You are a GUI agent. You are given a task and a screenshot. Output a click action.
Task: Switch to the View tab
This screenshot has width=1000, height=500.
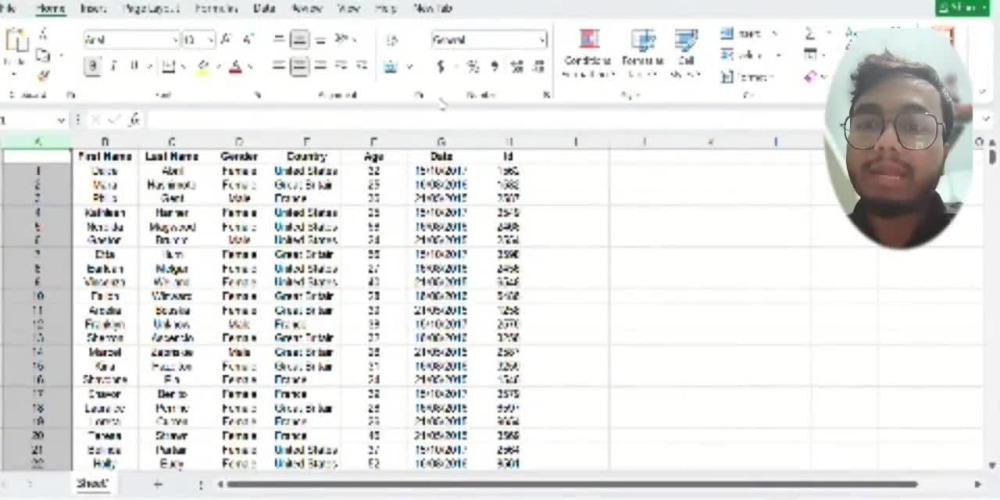tap(349, 9)
